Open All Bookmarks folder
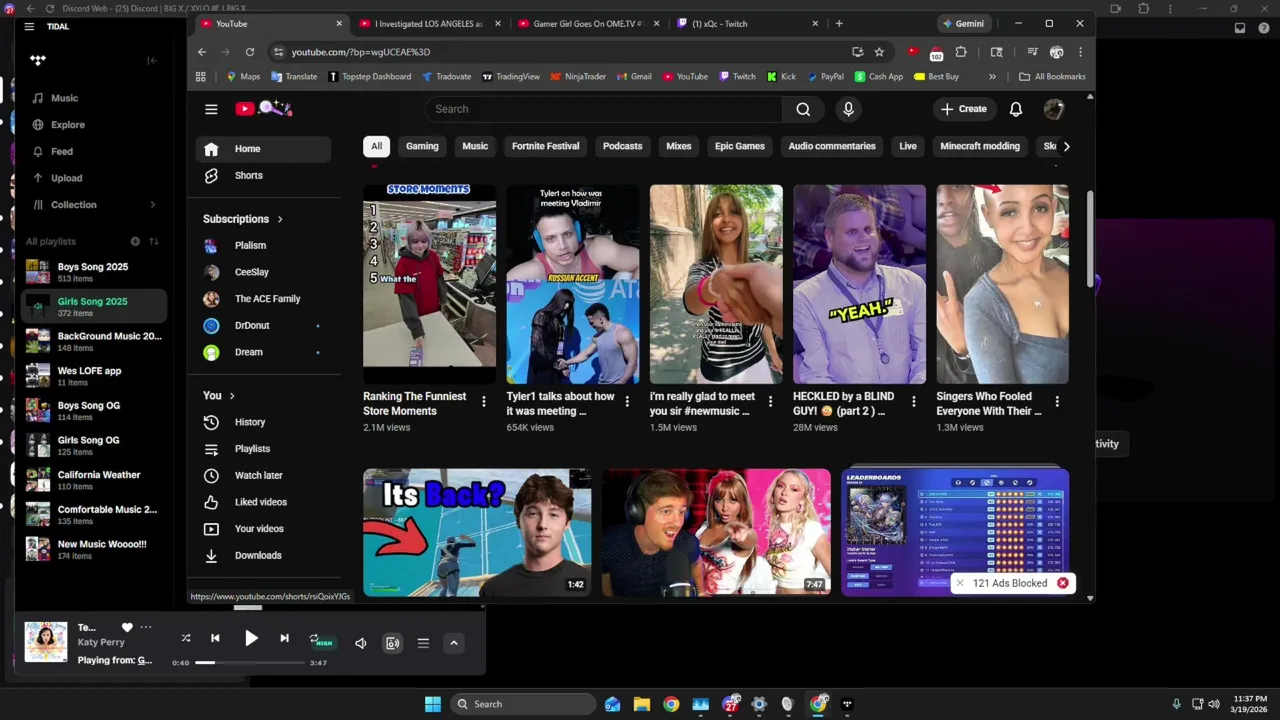 tap(1052, 76)
